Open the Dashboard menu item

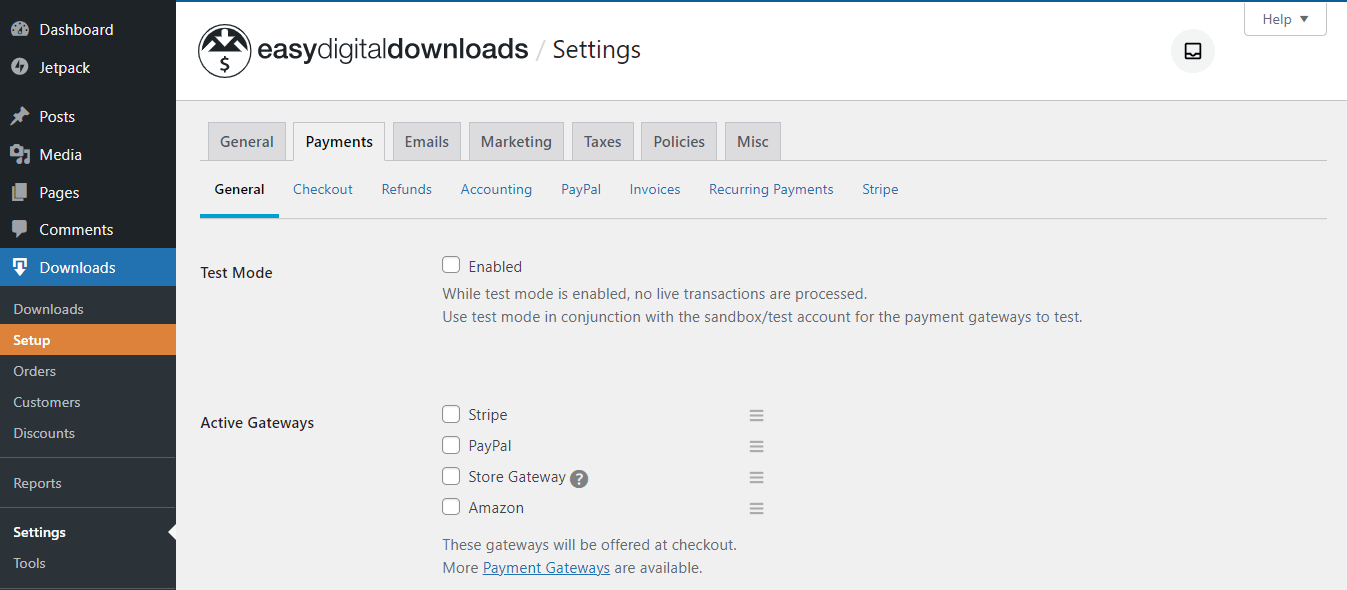coord(76,30)
